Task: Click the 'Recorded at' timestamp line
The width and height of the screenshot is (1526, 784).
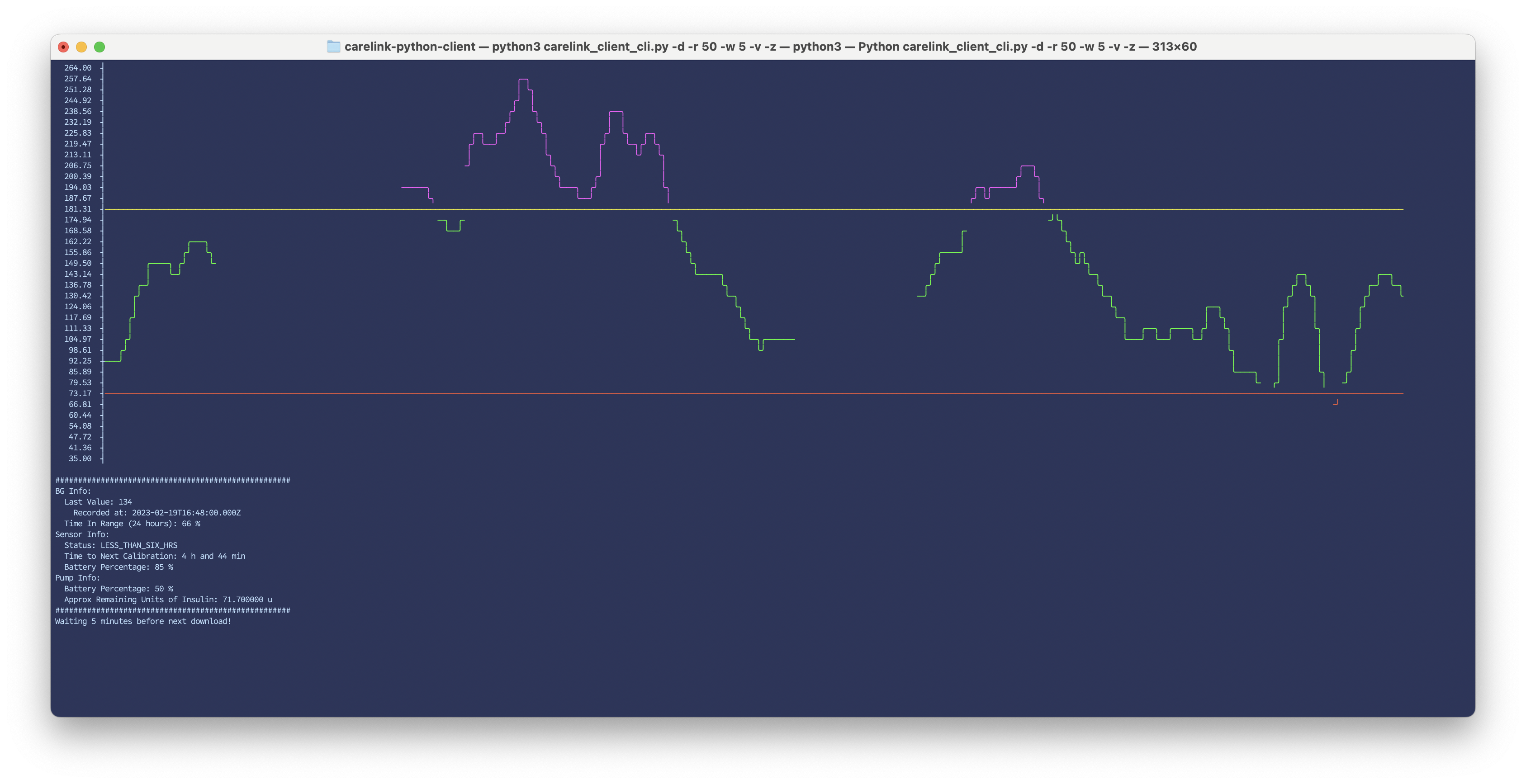Action: point(156,513)
